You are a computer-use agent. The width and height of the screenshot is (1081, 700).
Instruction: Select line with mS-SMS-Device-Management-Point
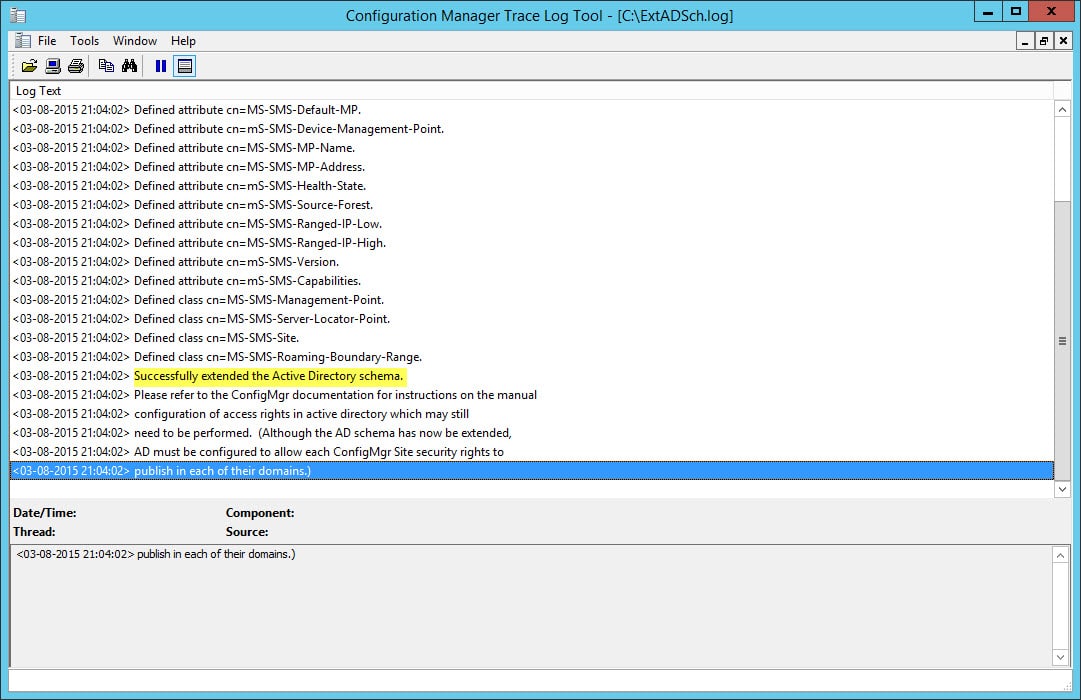coord(532,129)
